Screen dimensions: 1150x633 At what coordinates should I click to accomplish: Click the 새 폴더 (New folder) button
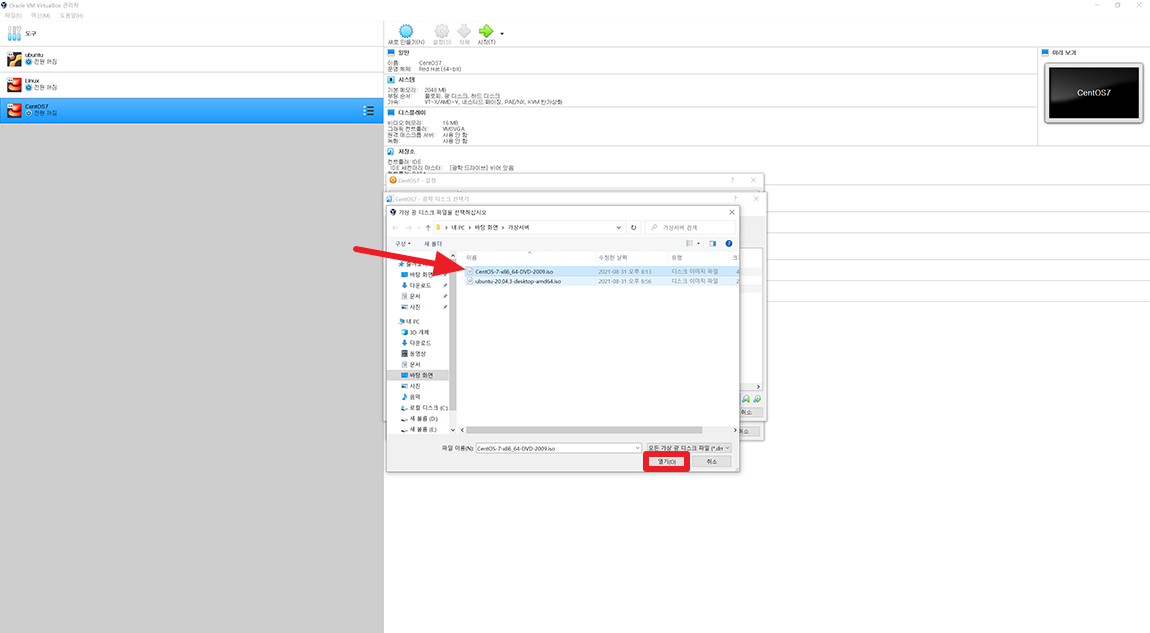coord(433,244)
